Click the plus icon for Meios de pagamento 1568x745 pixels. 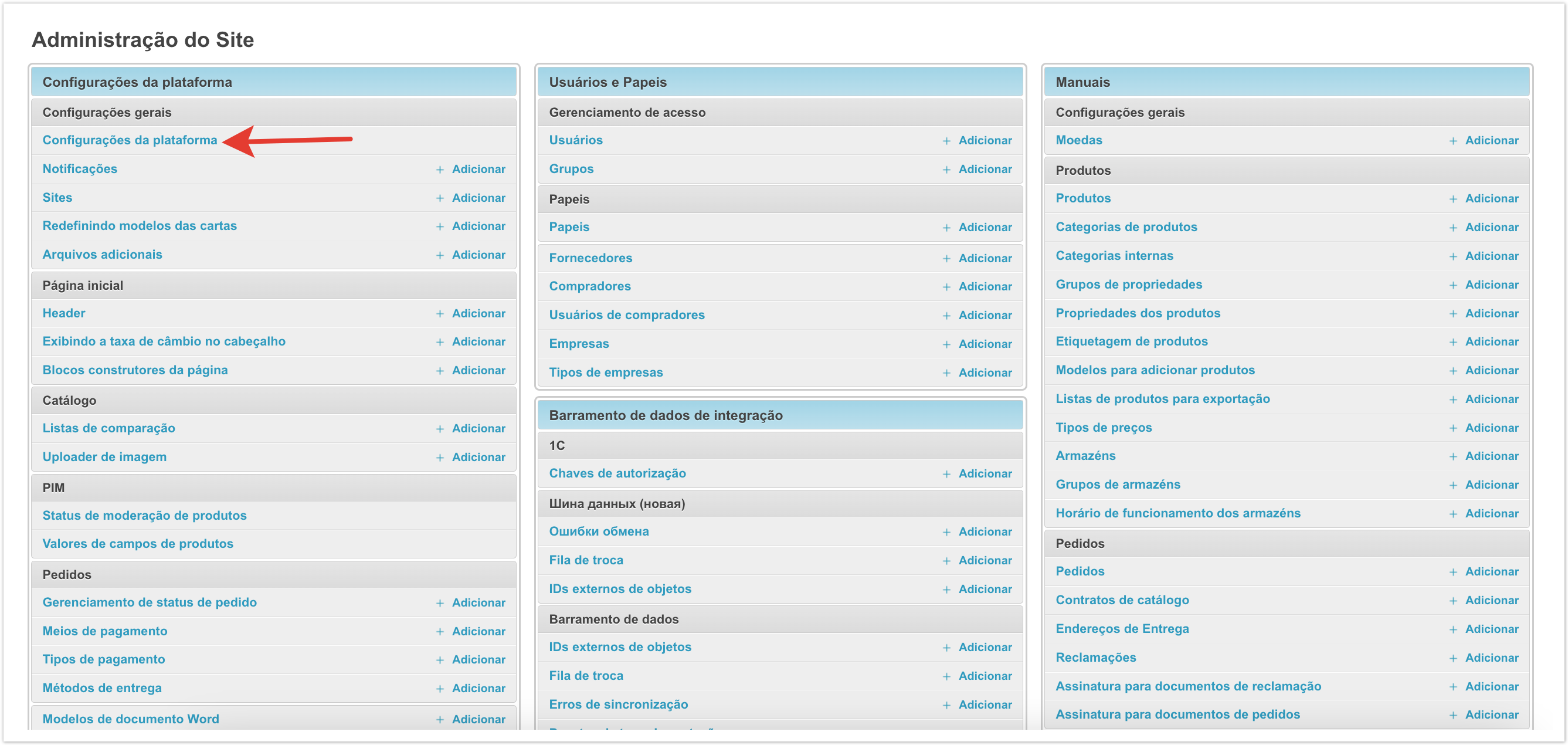coord(439,632)
